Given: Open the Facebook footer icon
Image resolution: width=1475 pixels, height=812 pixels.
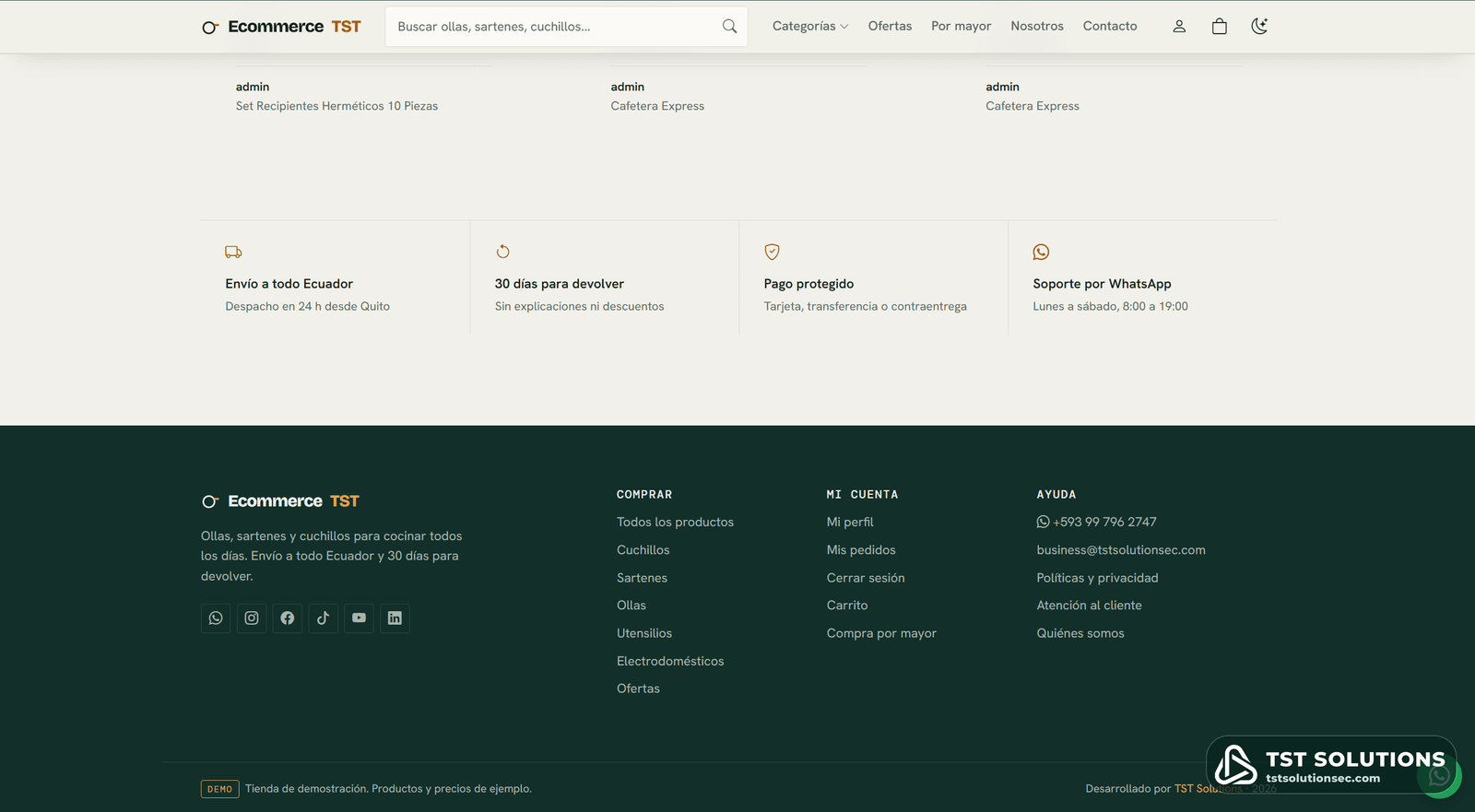Looking at the screenshot, I should (x=288, y=618).
